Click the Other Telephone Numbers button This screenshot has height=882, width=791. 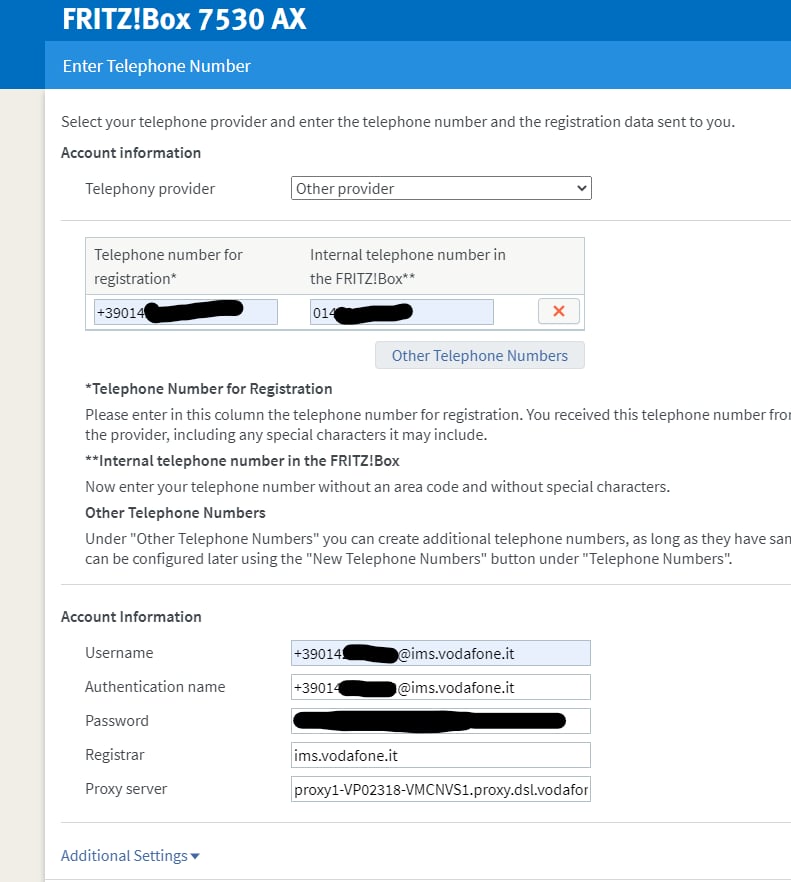click(480, 356)
